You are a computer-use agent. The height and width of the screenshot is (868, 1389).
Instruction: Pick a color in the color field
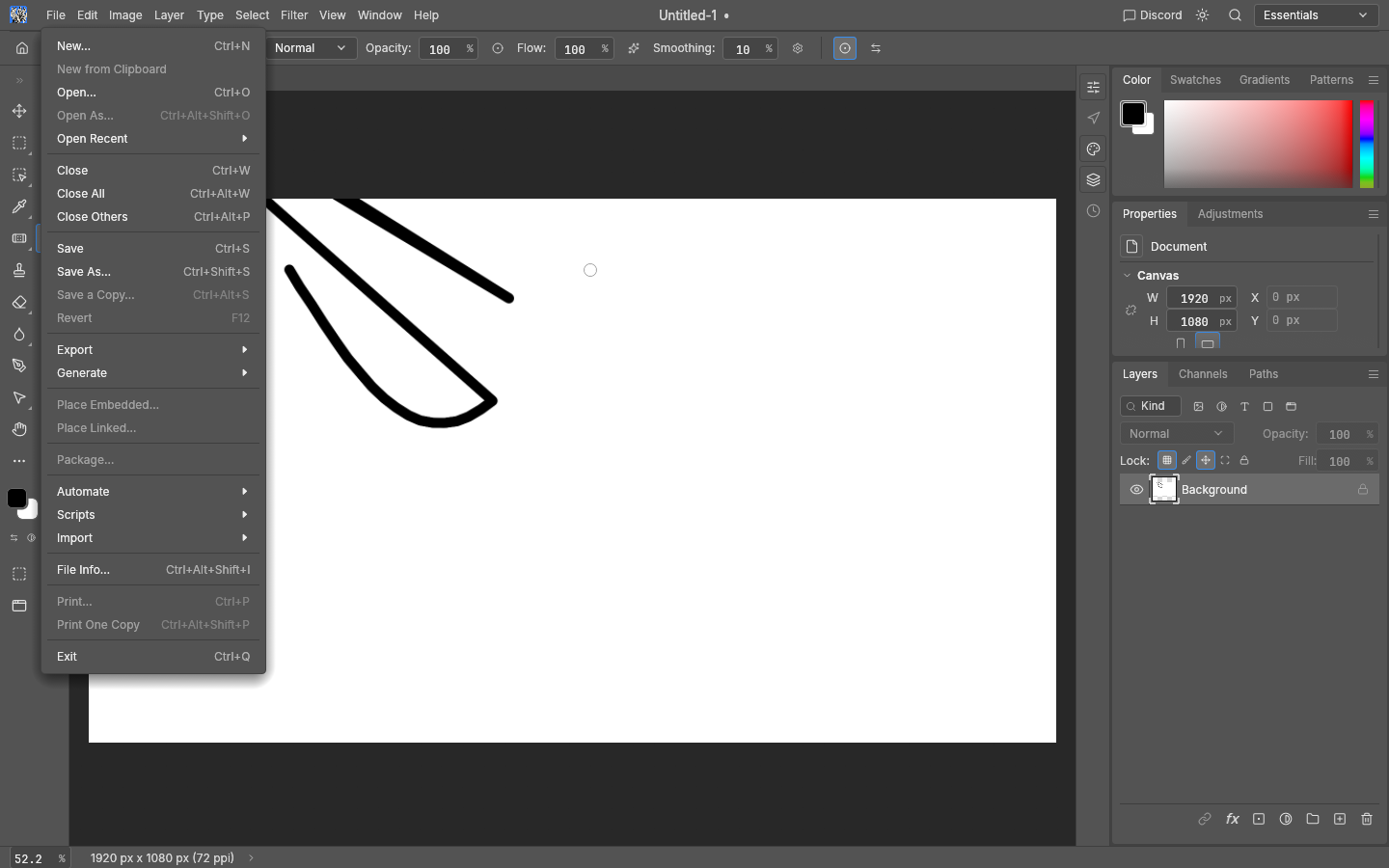1258,144
